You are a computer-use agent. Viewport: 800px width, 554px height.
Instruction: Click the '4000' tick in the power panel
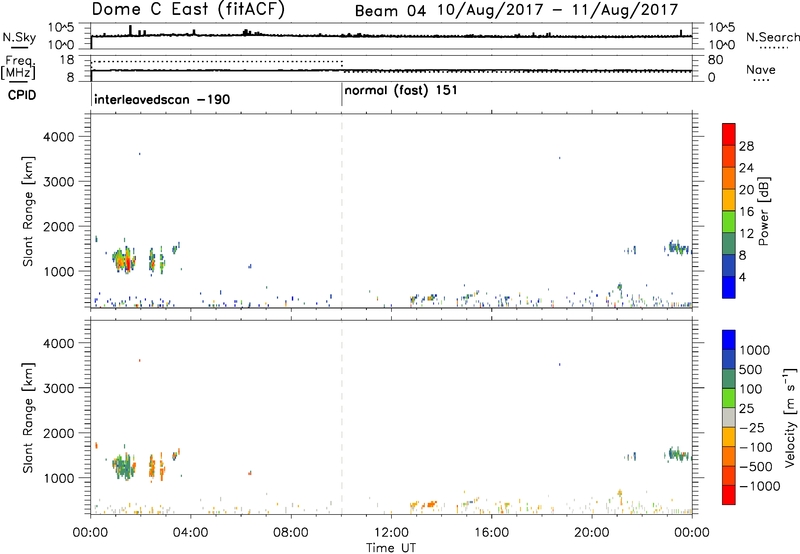pos(59,137)
